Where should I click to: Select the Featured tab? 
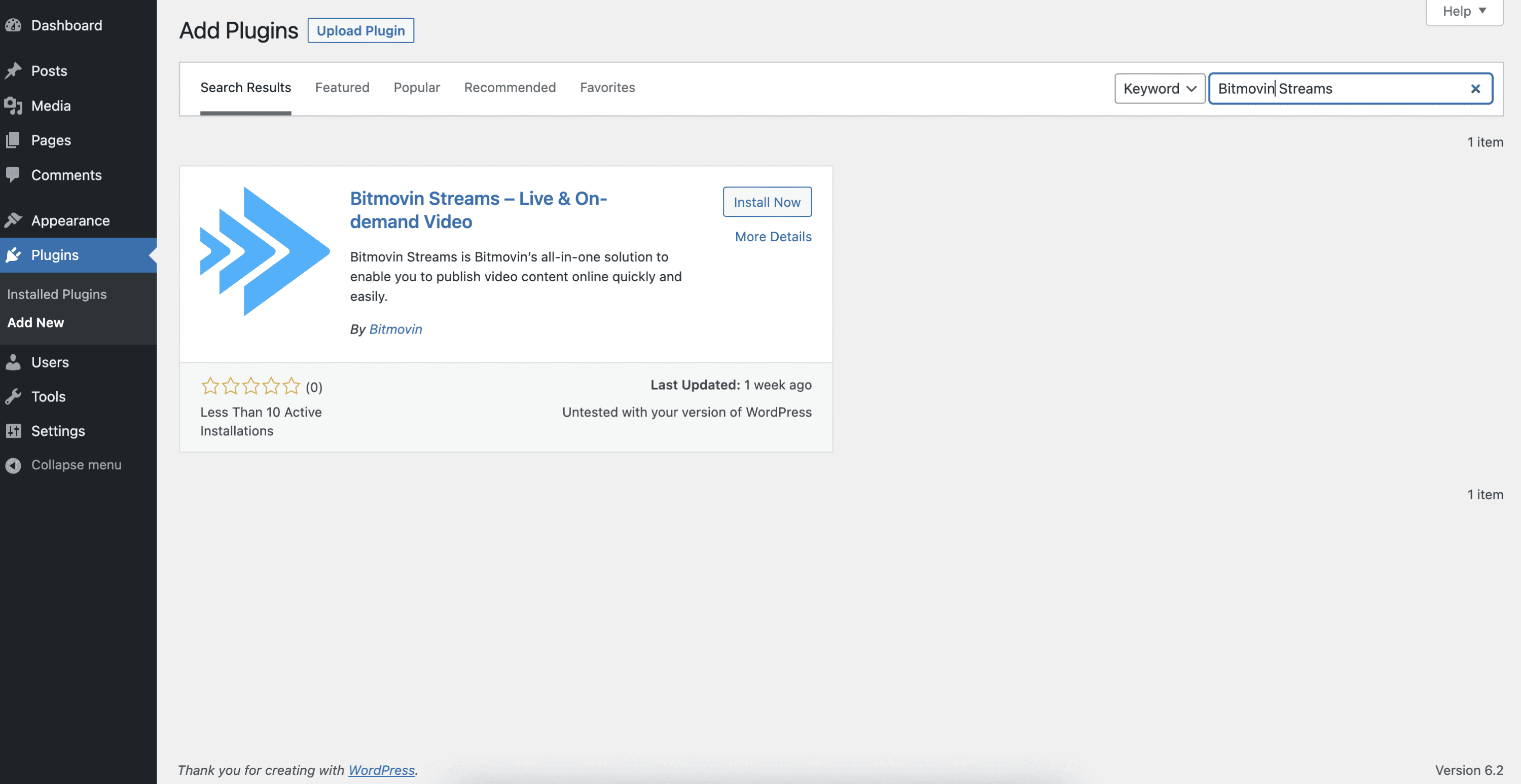coord(342,88)
